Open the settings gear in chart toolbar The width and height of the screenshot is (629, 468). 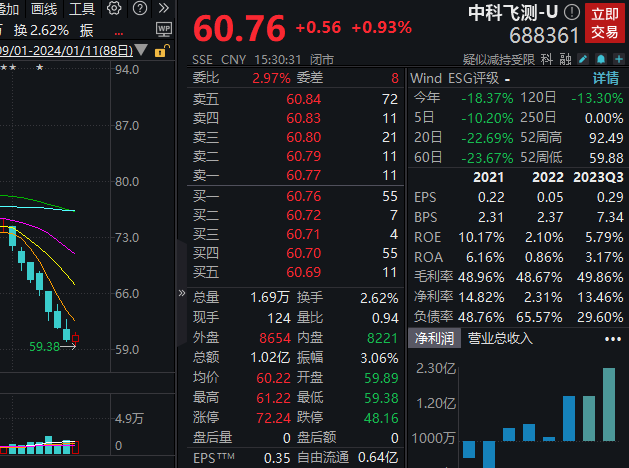pos(114,8)
